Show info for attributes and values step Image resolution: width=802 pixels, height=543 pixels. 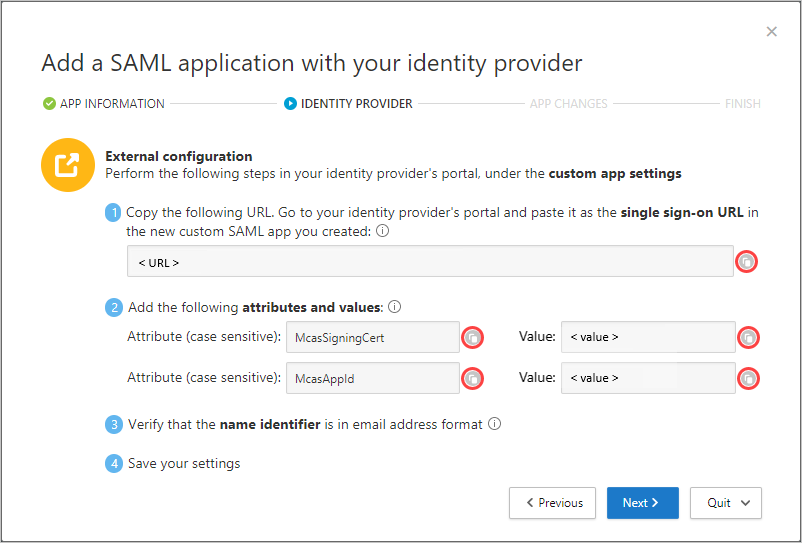pos(394,307)
